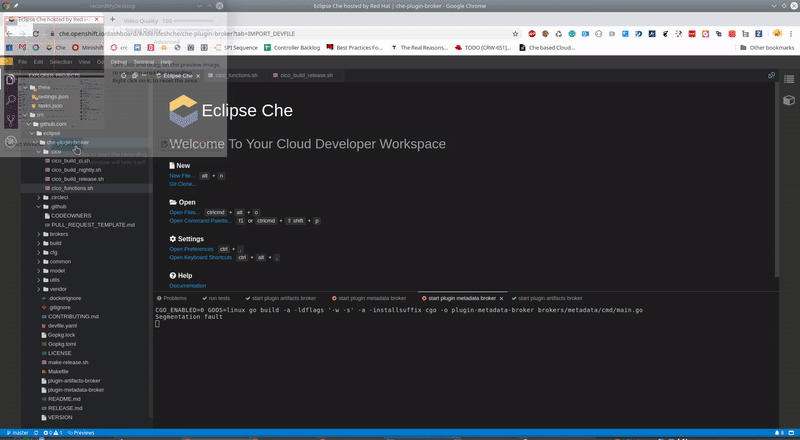This screenshot has width=800, height=440.
Task: Open the Makefile in explorer
Action: [58, 372]
